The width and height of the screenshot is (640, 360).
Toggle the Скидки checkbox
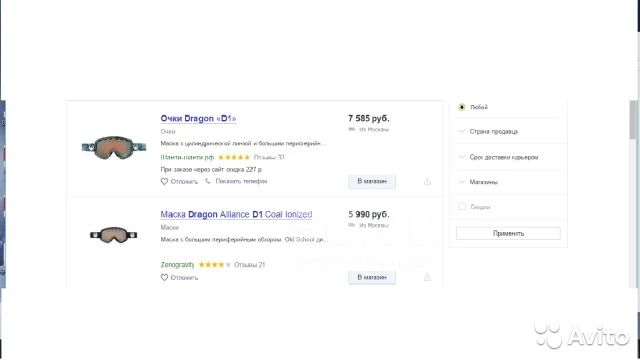(x=462, y=207)
